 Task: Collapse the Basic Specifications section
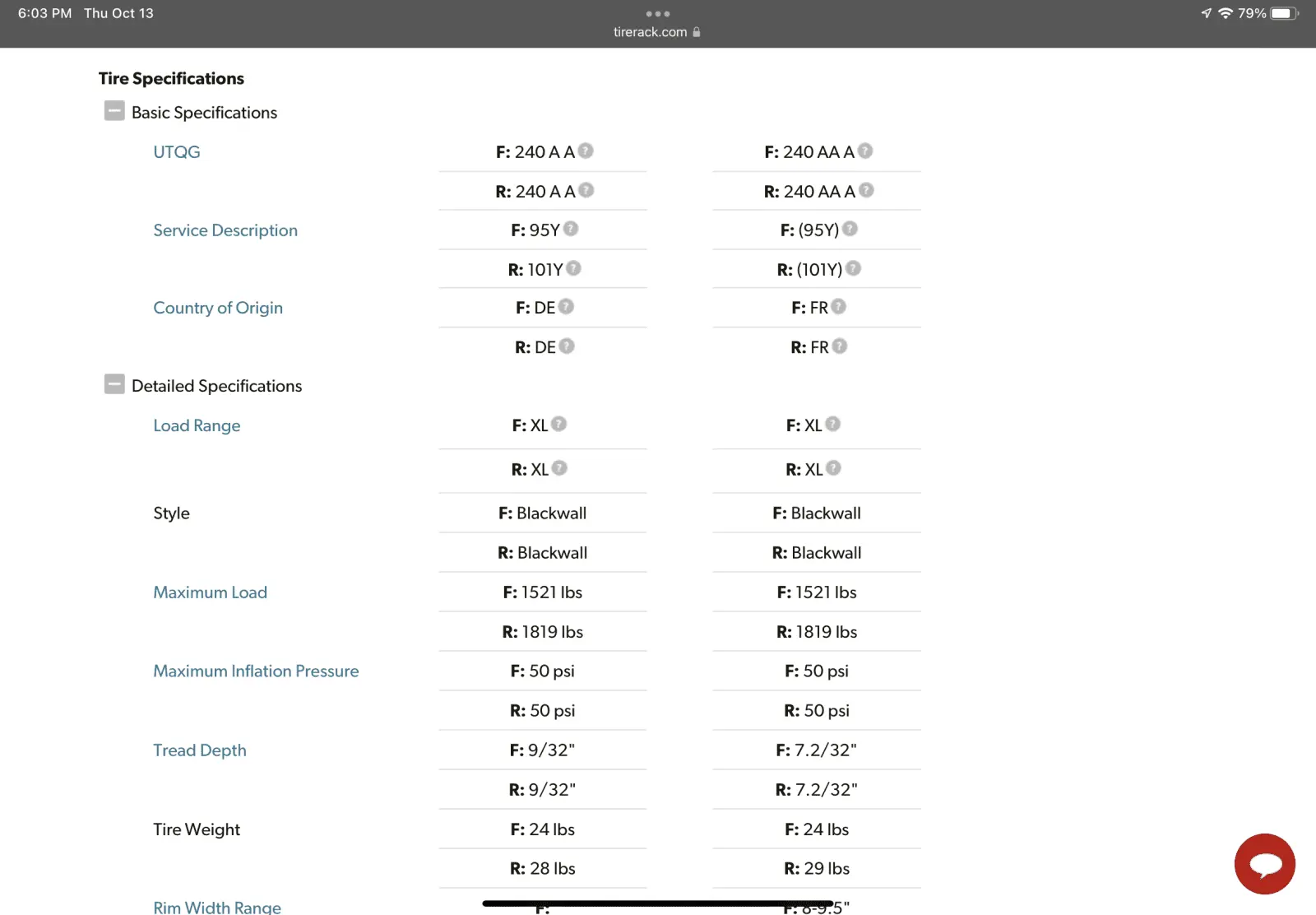(114, 111)
